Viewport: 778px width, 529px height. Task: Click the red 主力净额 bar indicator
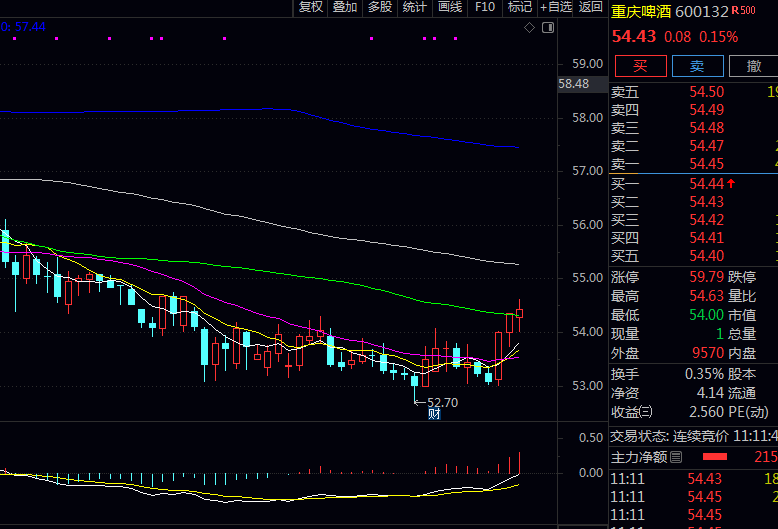click(x=715, y=457)
